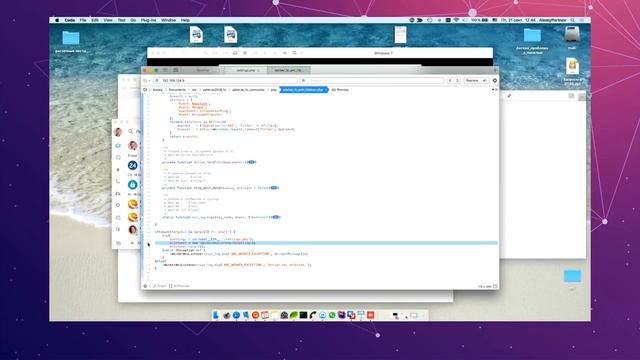Image resolution: width=640 pixels, height=360 pixels.
Task: Click the AlexeyPortnov user name in the menu bar
Action: tap(553, 20)
